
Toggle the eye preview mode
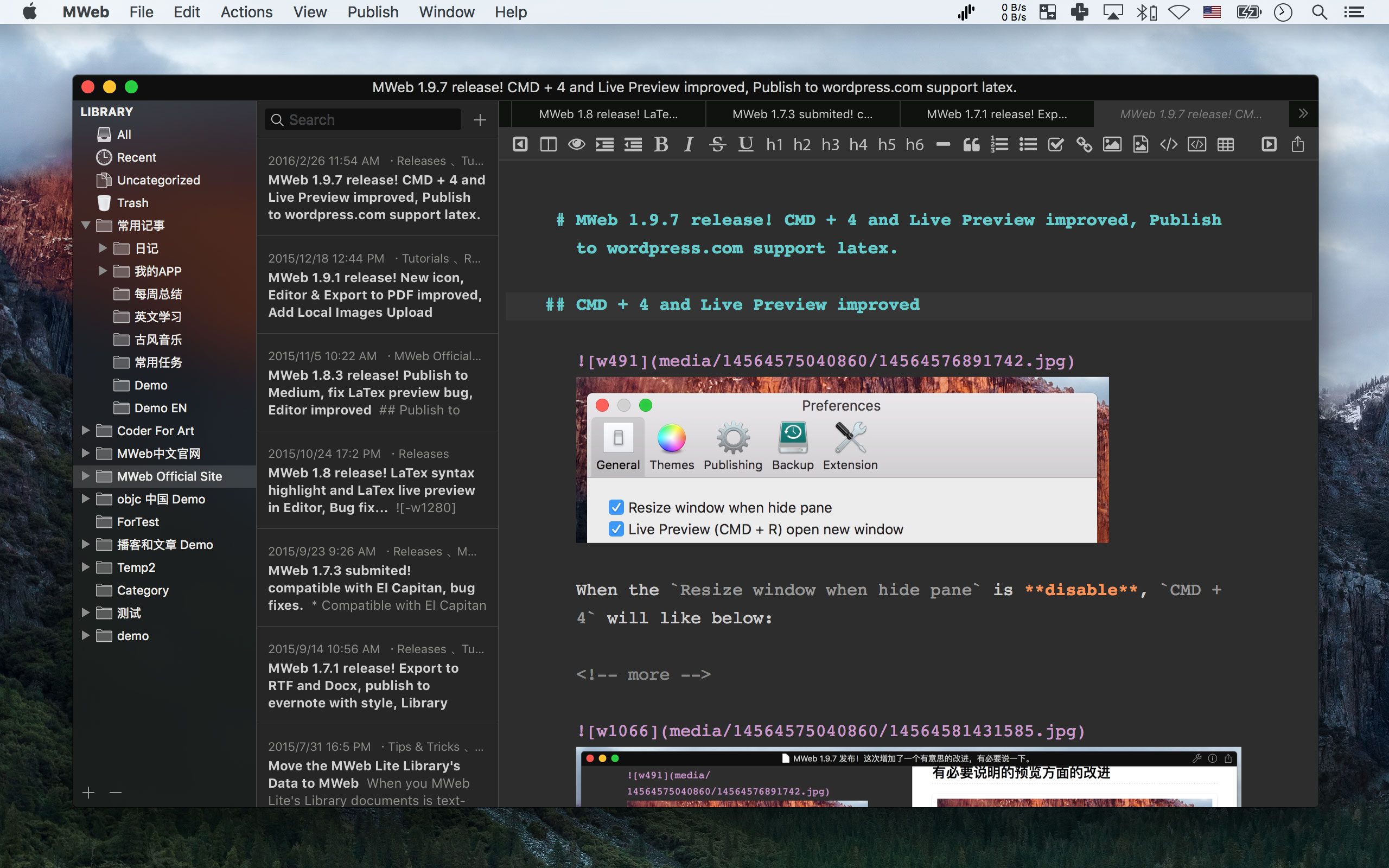click(576, 144)
